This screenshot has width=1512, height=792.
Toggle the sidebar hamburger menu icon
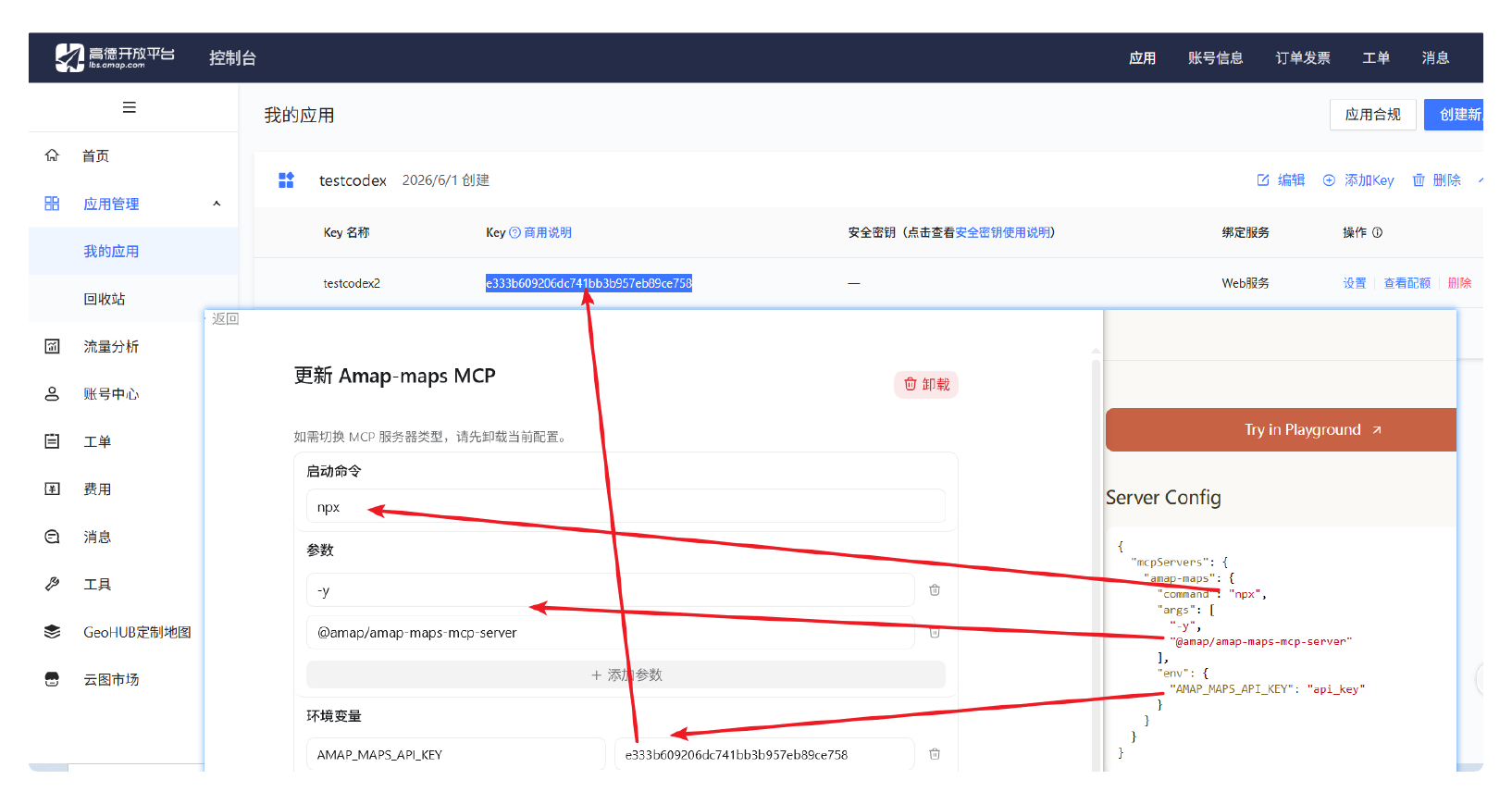[130, 107]
